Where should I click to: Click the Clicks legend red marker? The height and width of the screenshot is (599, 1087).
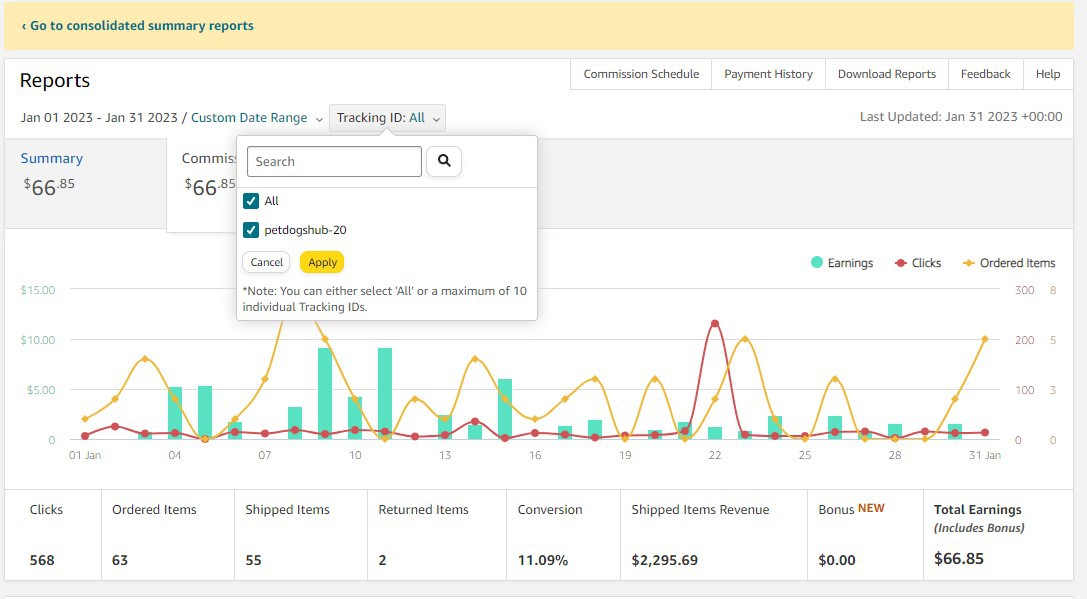pos(901,263)
